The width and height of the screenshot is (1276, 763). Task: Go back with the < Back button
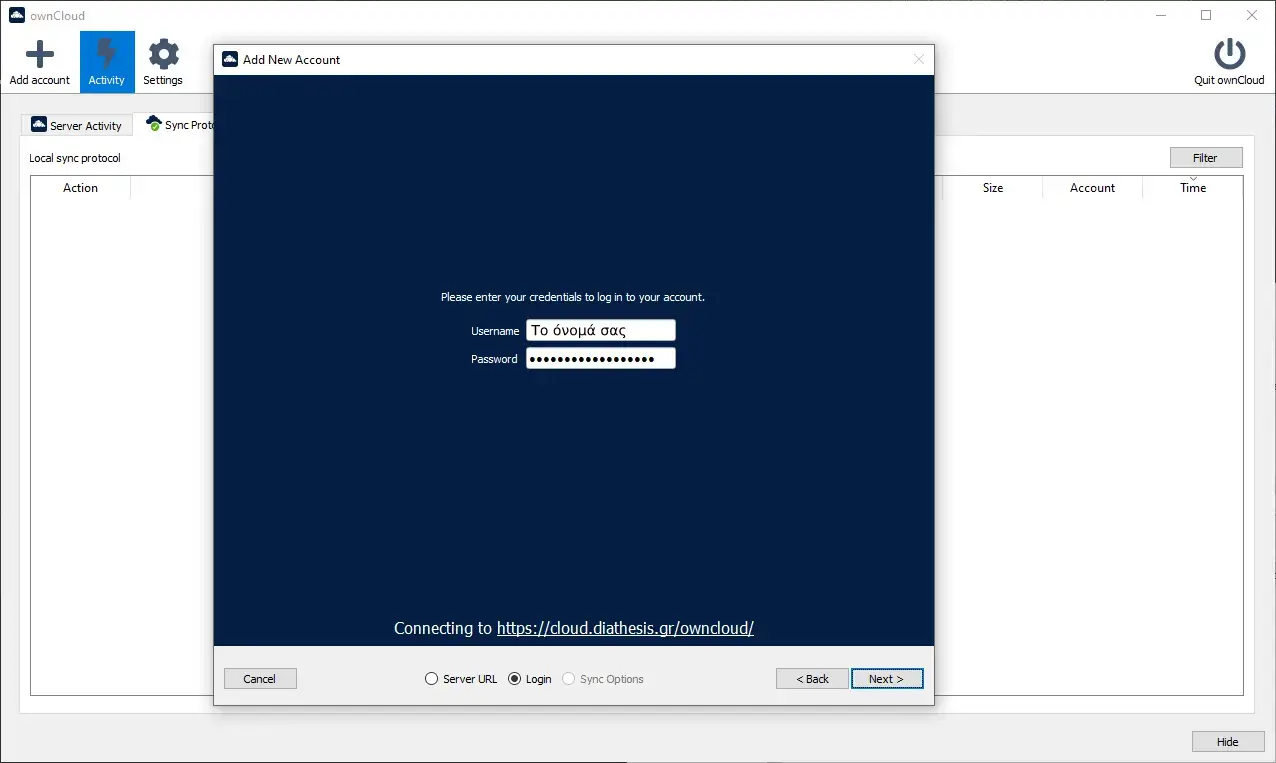[812, 679]
